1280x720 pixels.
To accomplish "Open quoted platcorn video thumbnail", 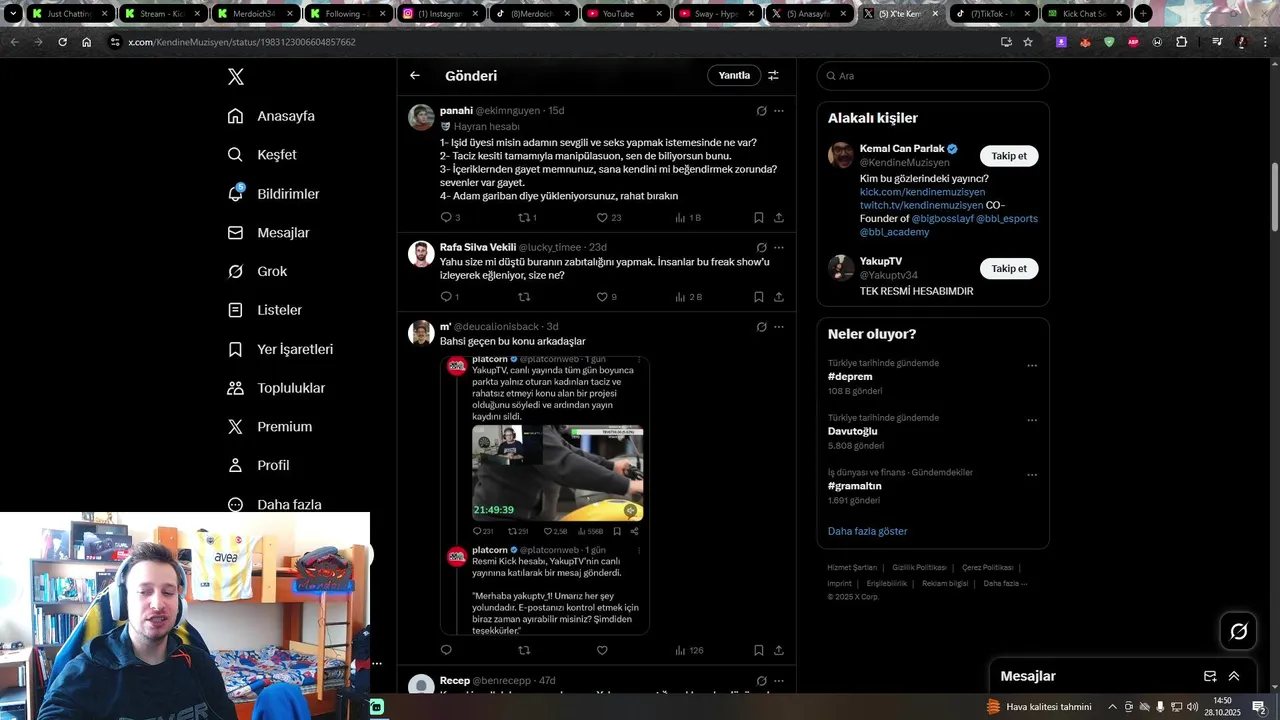I will pos(557,473).
